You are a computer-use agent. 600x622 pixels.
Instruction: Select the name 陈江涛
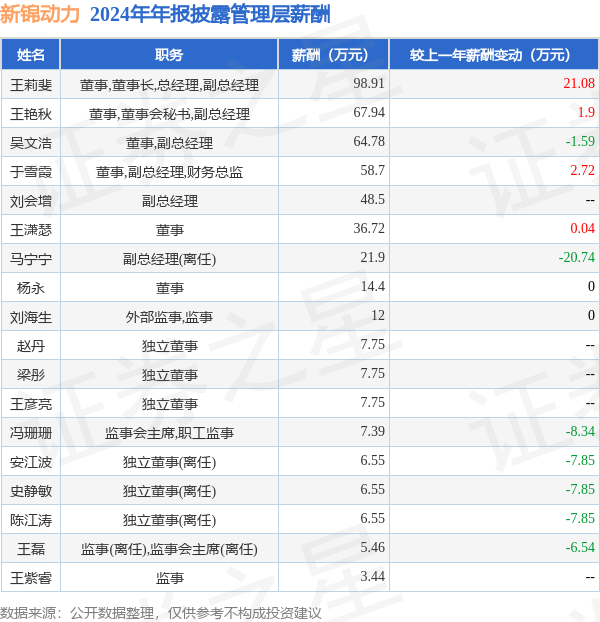[x=31, y=520]
